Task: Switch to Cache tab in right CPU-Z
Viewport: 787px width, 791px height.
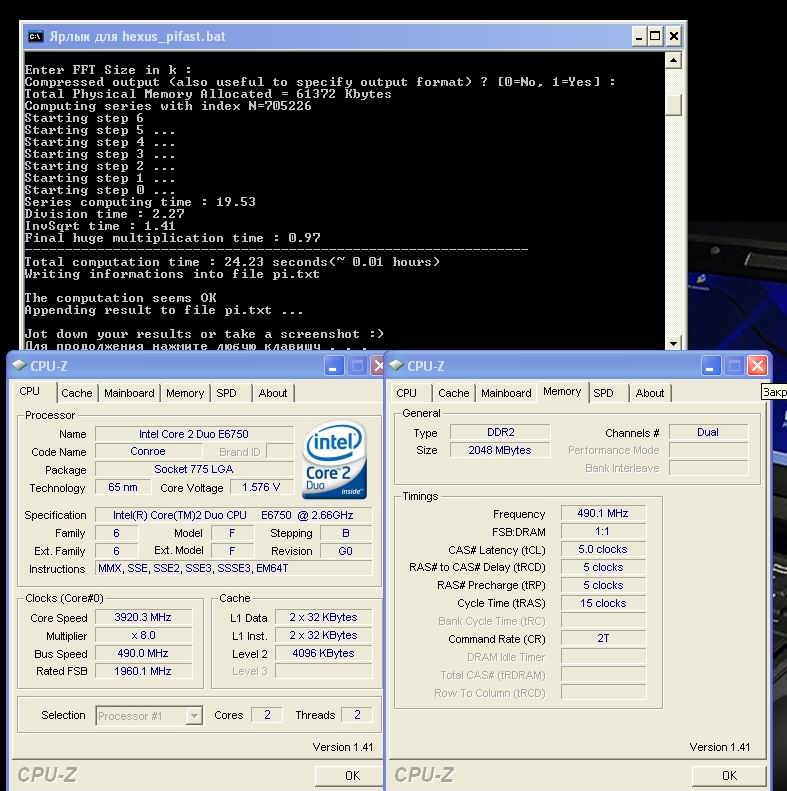Action: (454, 393)
